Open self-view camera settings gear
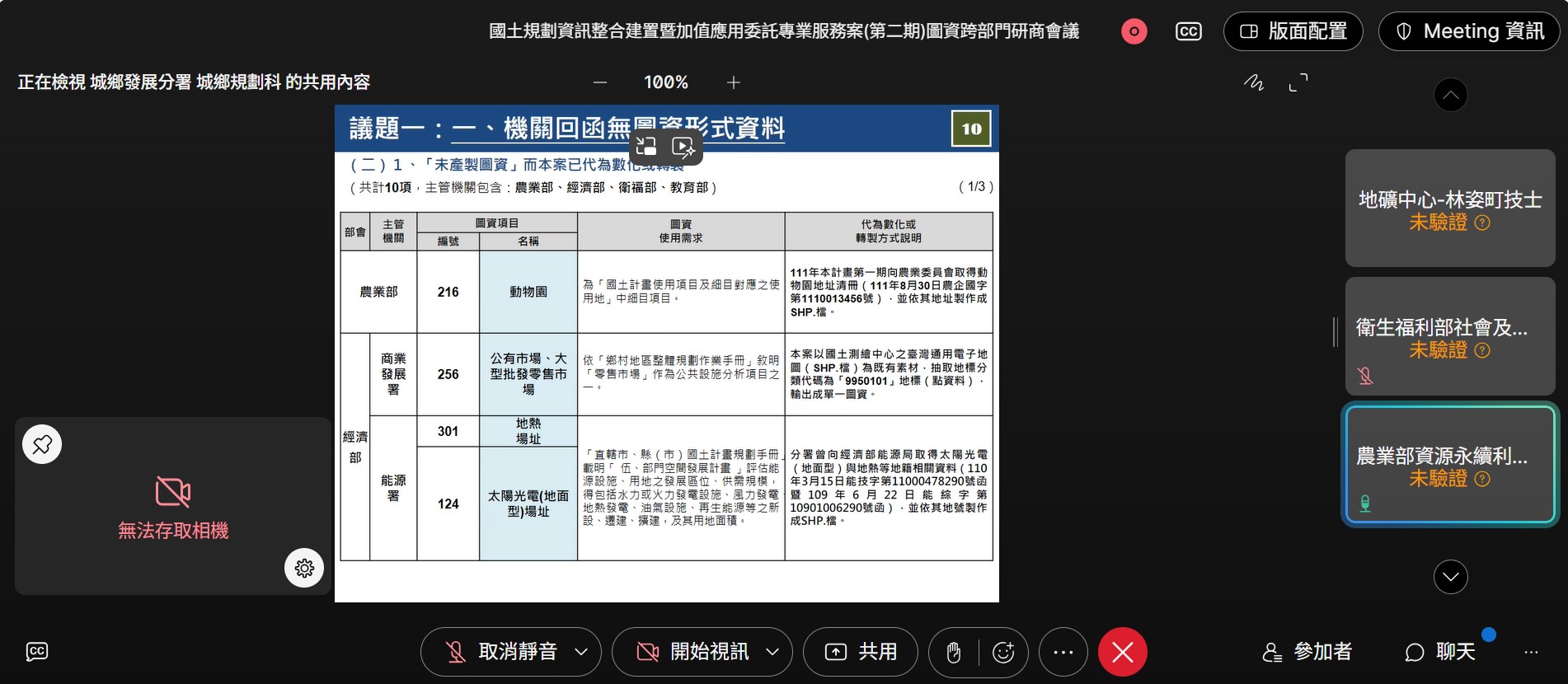Screen dimensions: 1568x684 pyautogui.click(x=304, y=568)
